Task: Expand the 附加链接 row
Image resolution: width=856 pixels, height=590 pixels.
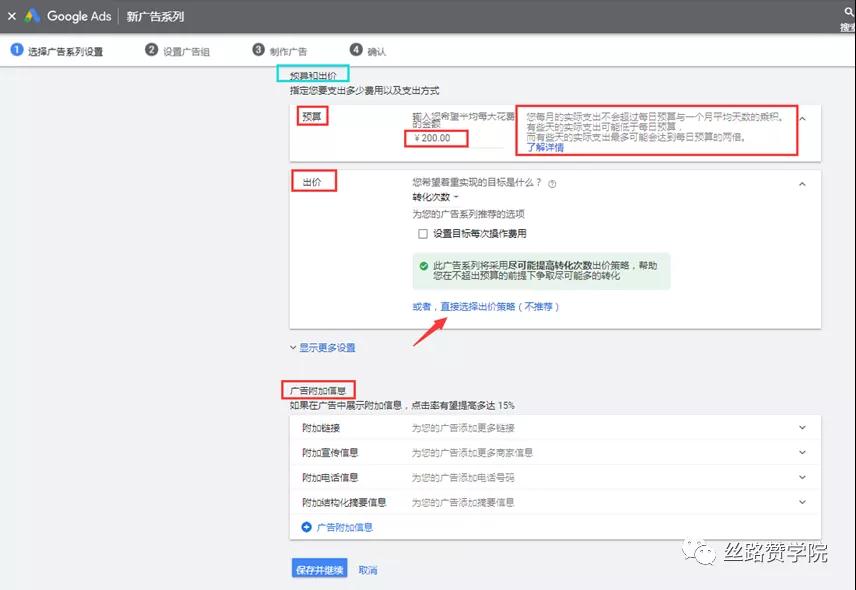Action: tap(555, 428)
